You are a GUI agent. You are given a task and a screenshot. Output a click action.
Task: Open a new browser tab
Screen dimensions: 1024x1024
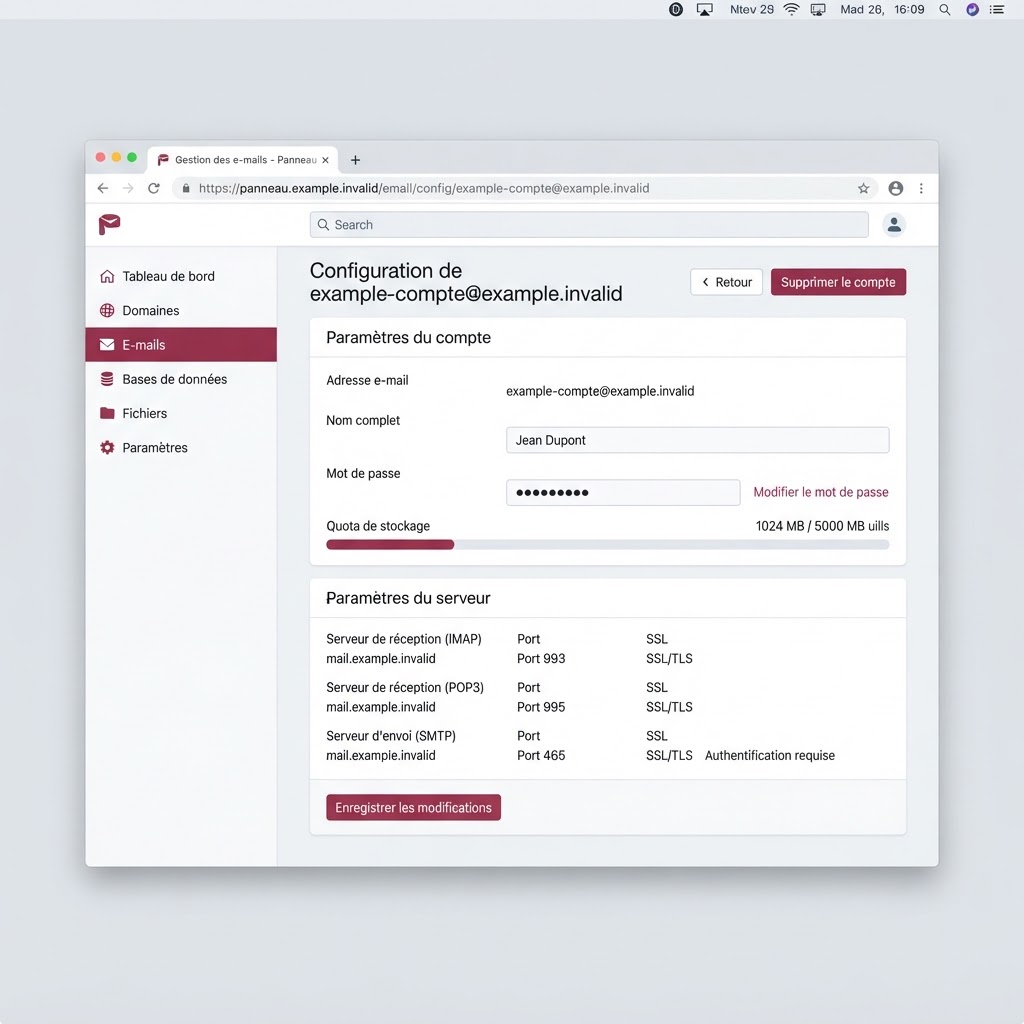coord(355,160)
